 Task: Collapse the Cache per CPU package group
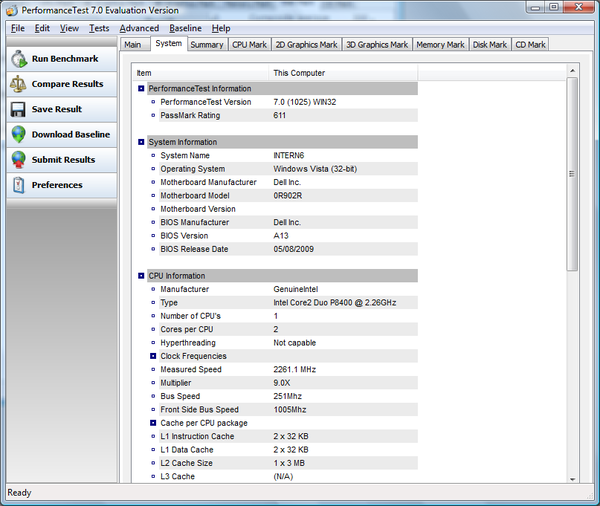click(x=153, y=423)
